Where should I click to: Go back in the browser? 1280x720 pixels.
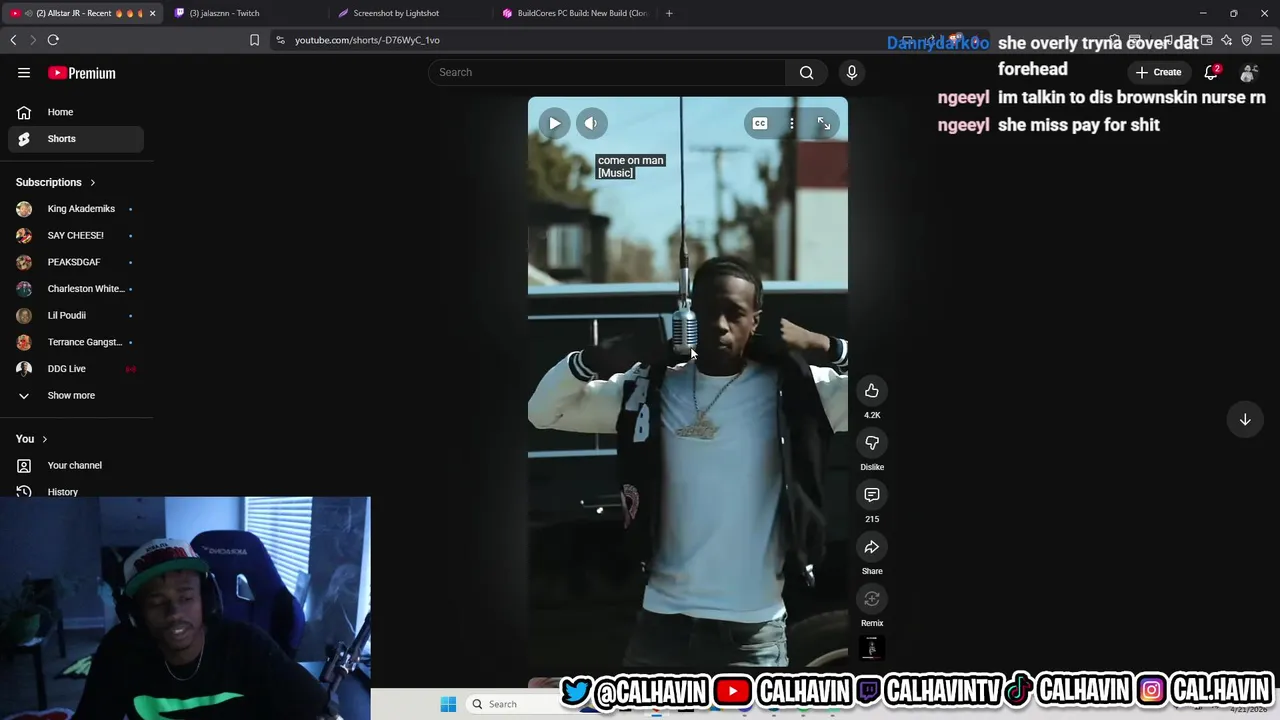tap(13, 40)
